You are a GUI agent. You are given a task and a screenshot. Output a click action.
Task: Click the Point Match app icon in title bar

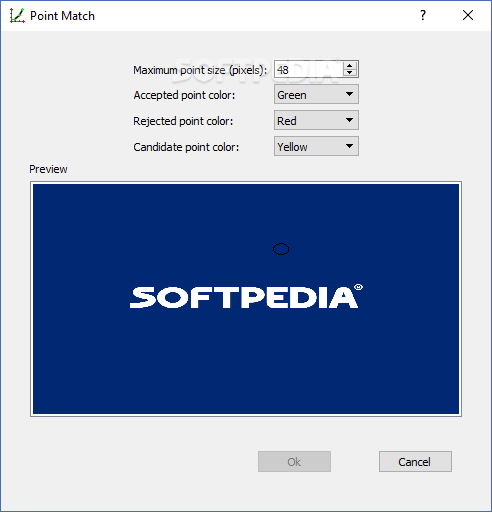[x=17, y=16]
